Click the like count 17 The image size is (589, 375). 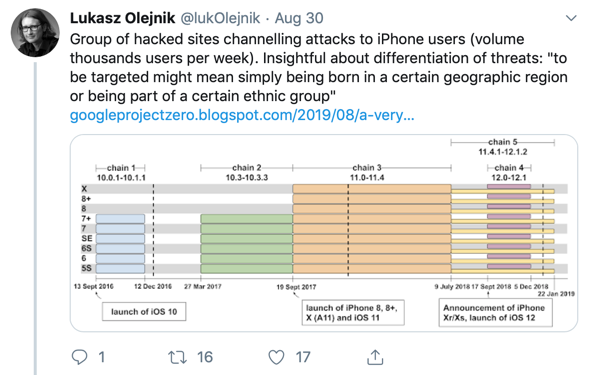point(303,357)
